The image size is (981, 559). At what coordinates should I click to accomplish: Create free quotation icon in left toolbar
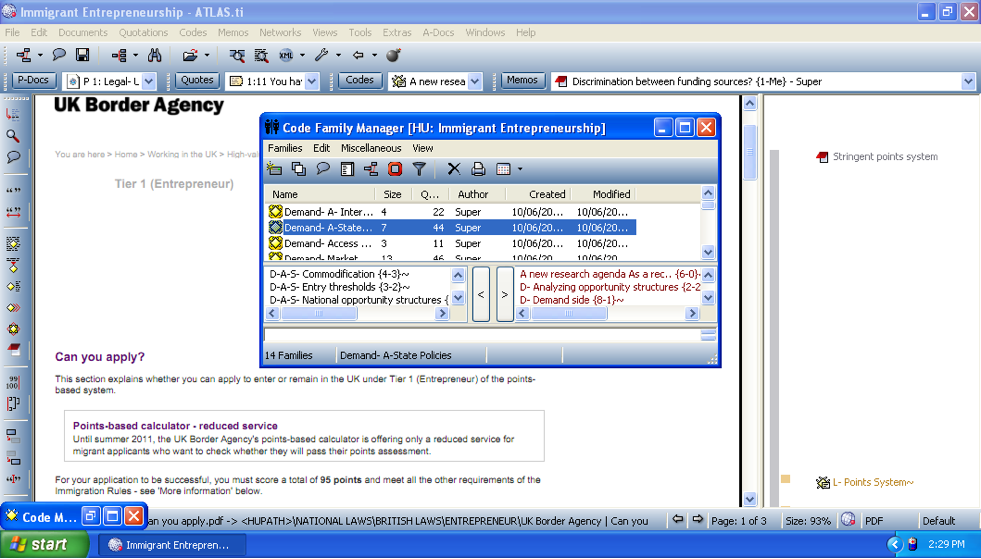coord(13,190)
